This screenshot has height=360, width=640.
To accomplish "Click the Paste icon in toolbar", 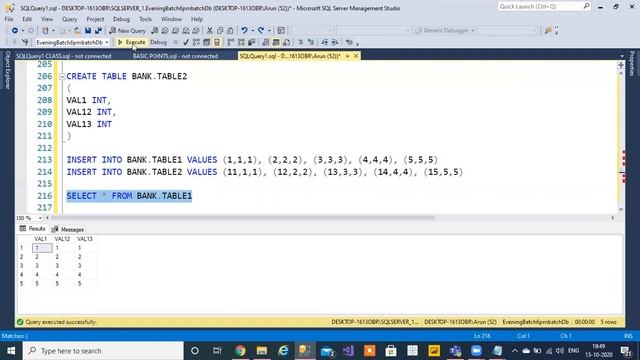I will [x=230, y=31].
